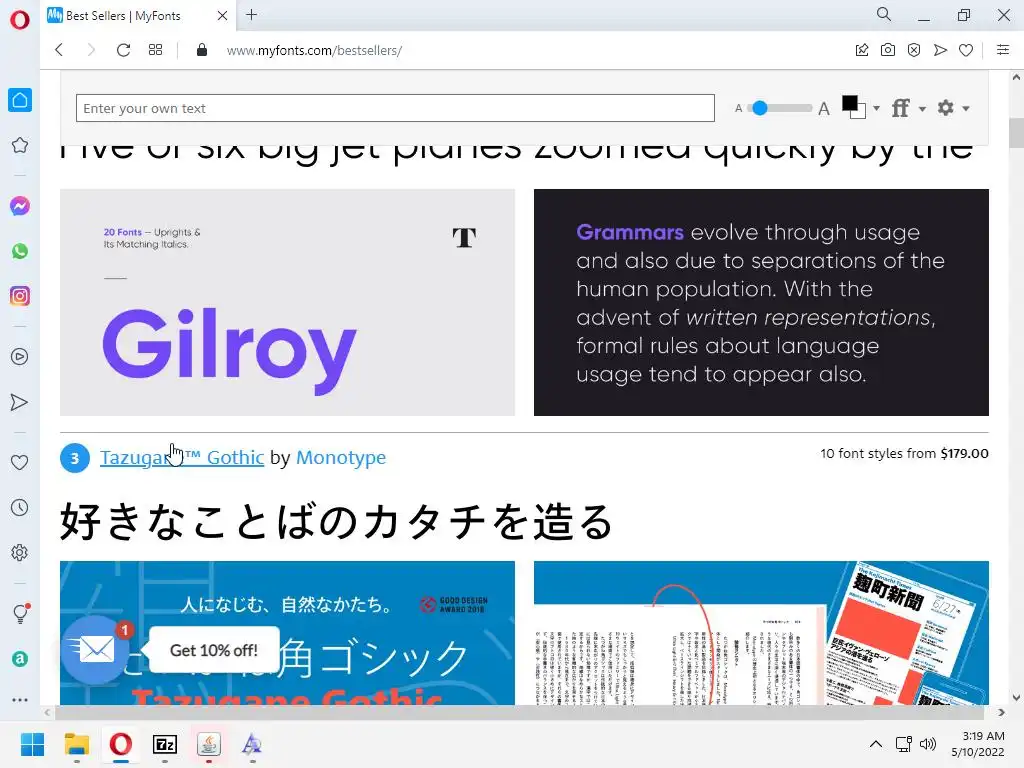Viewport: 1024px width, 768px height.
Task: Click the scroll down arrow
Action: (x=1016, y=698)
